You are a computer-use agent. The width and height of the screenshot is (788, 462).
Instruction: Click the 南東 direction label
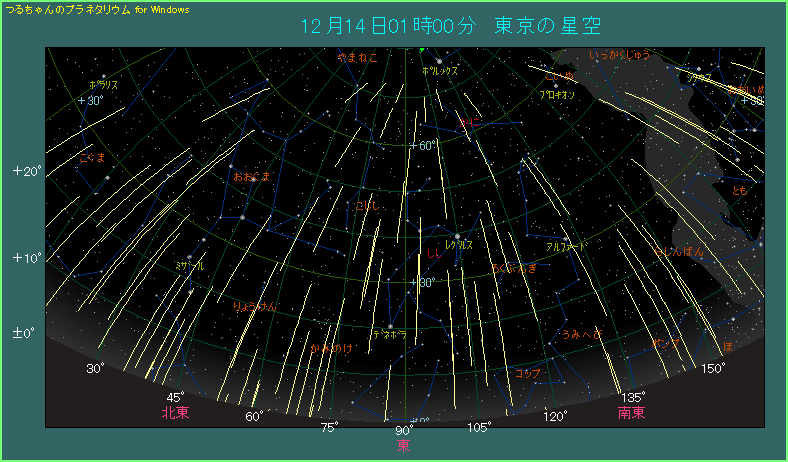point(631,412)
